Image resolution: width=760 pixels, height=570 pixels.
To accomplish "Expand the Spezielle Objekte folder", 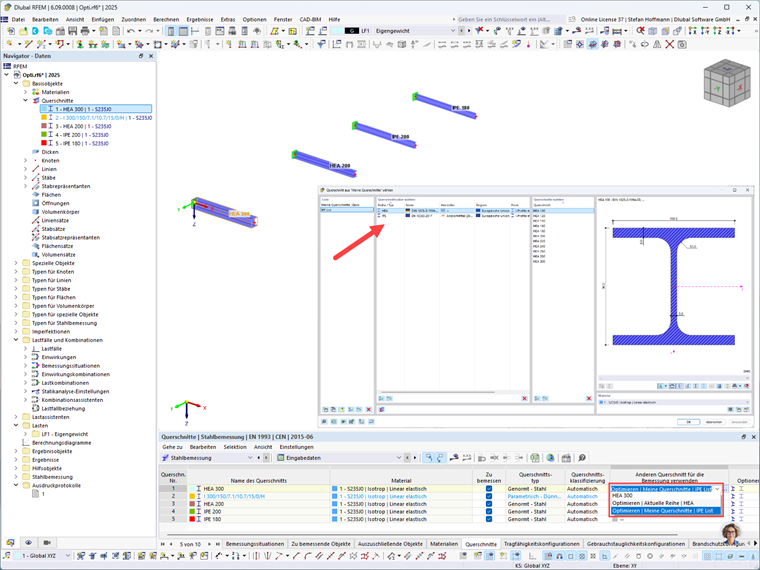I will (x=16, y=263).
